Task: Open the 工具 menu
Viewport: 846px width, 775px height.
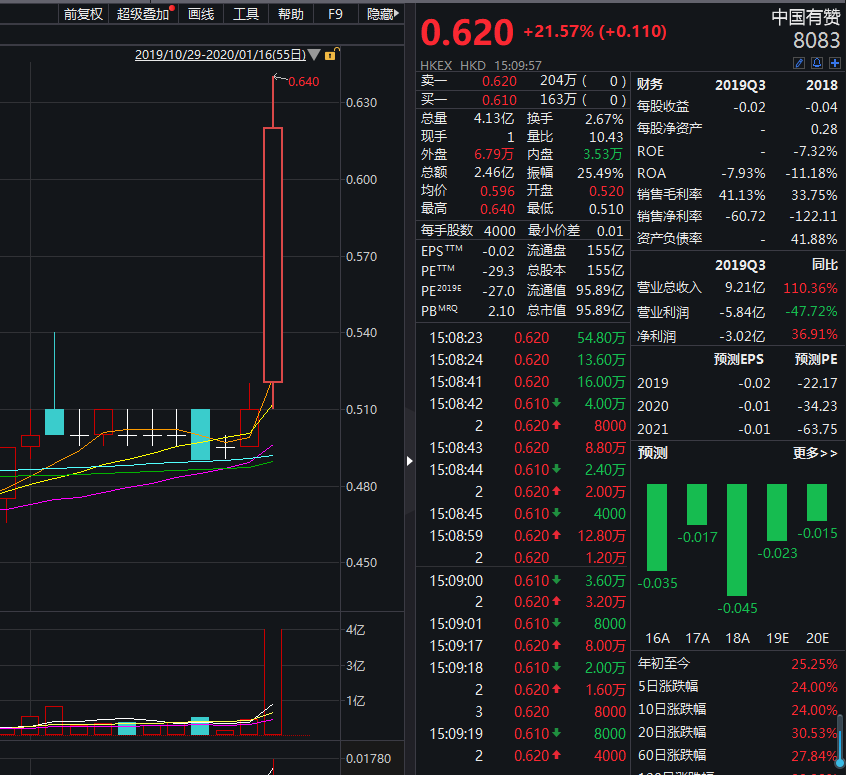Action: (x=245, y=14)
